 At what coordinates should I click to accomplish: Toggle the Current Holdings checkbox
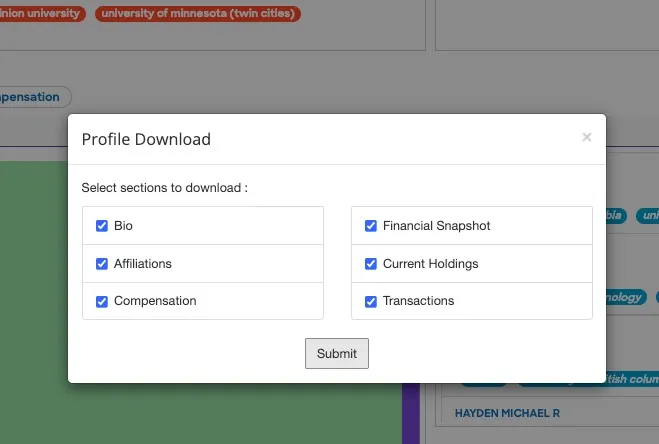(x=371, y=264)
